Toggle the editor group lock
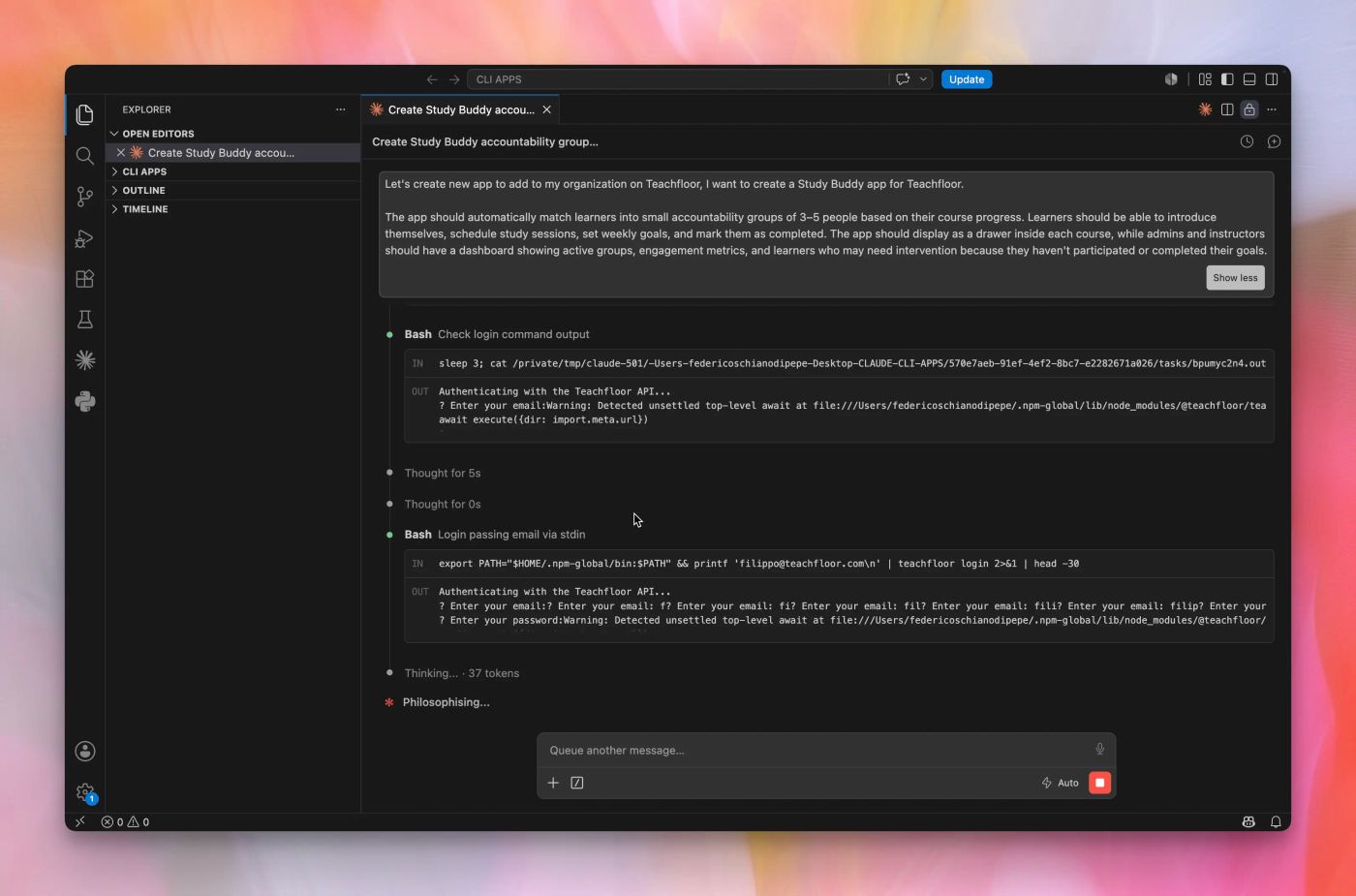Viewport: 1356px width, 896px height. (1249, 109)
